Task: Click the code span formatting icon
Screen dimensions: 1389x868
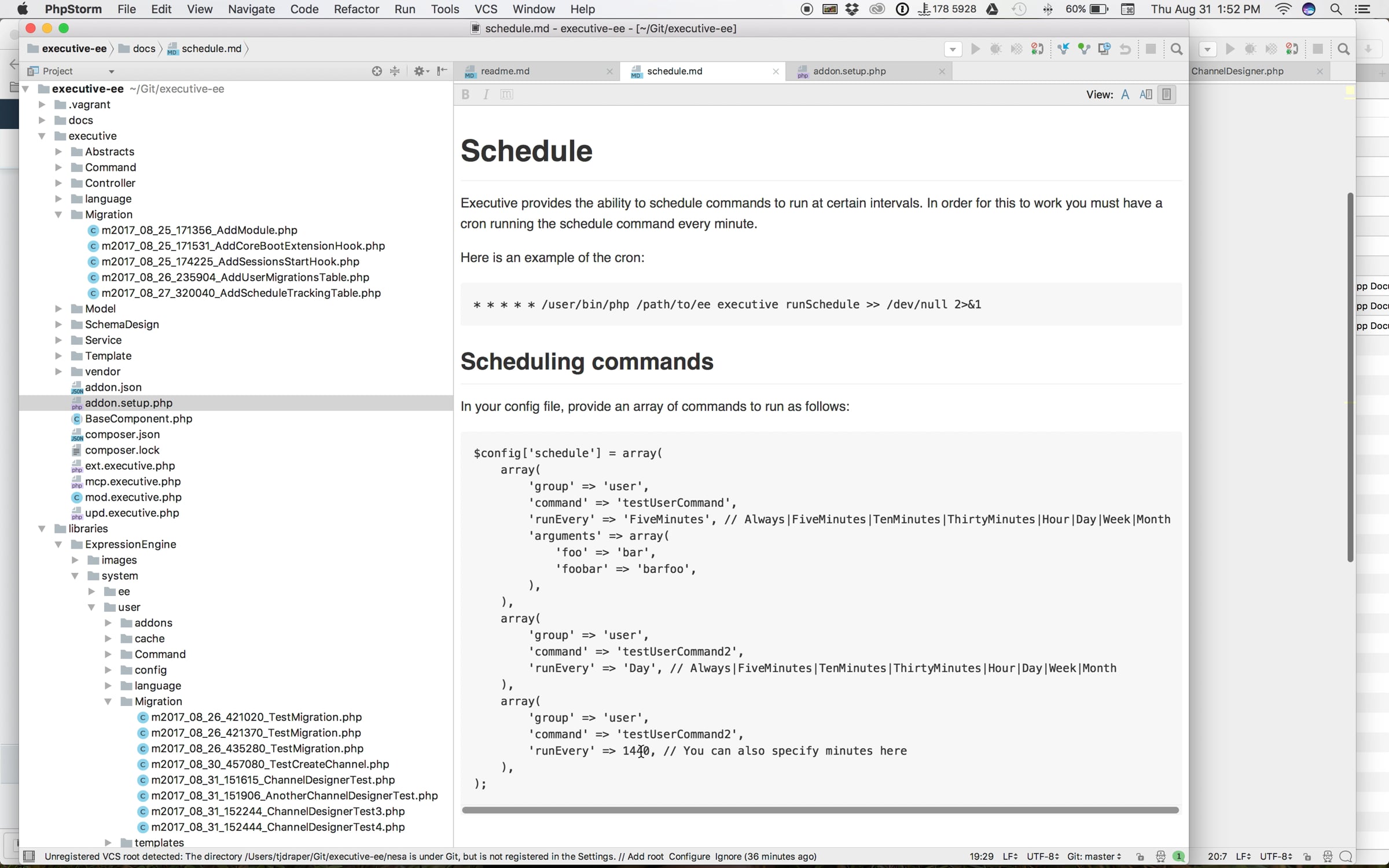Action: click(x=506, y=94)
